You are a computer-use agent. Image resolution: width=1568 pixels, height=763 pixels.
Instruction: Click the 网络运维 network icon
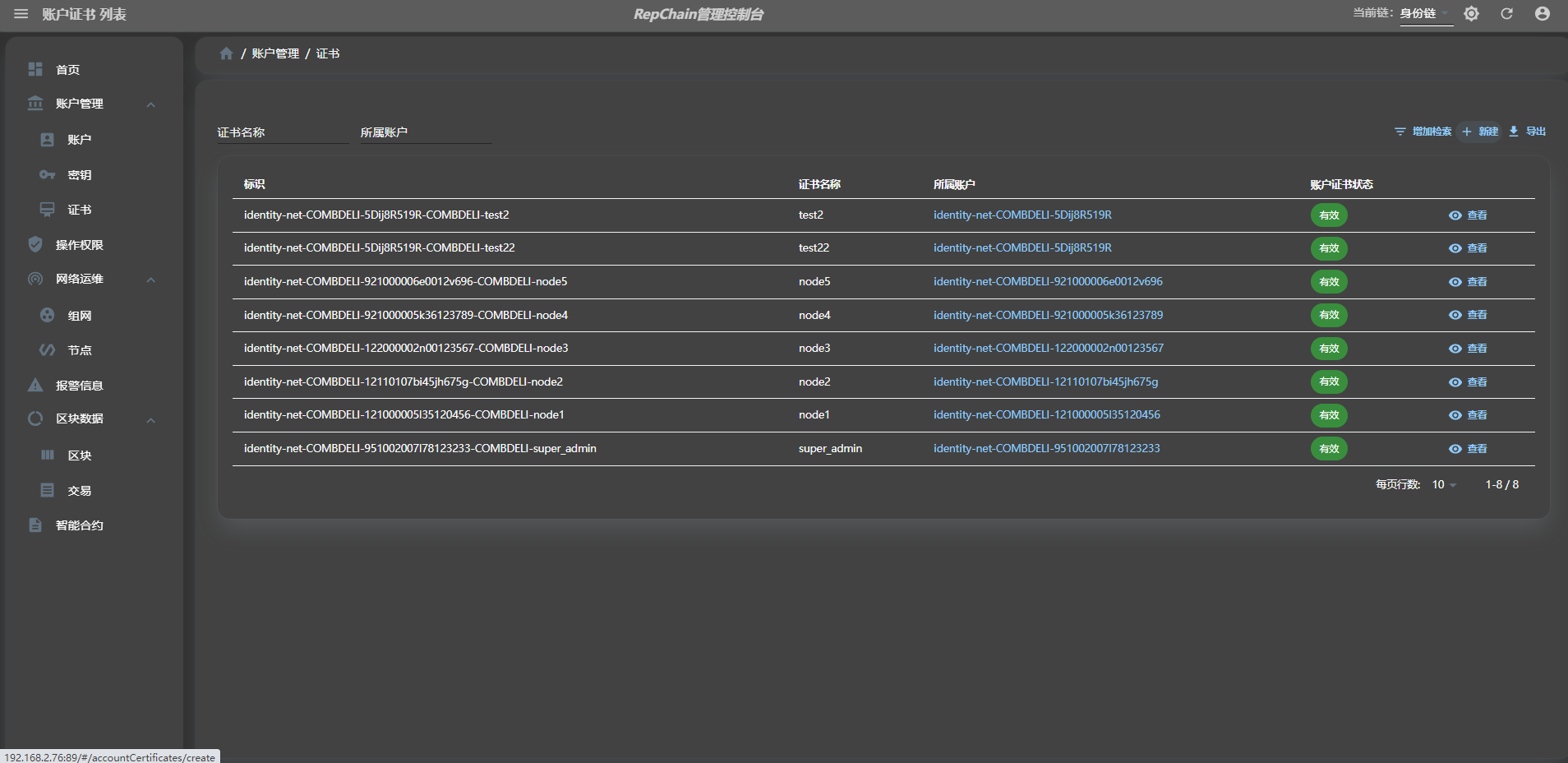pos(35,279)
